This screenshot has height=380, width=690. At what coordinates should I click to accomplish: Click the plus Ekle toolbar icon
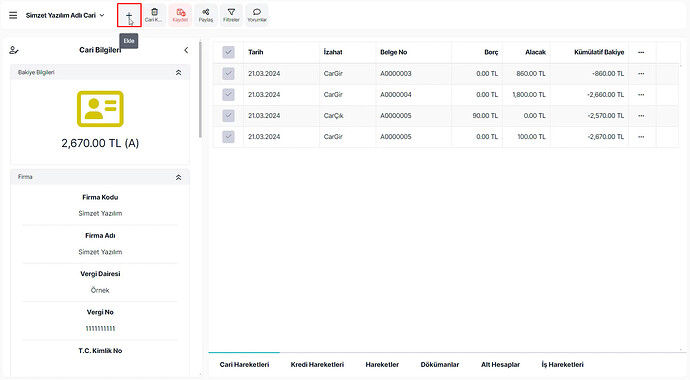[x=129, y=15]
